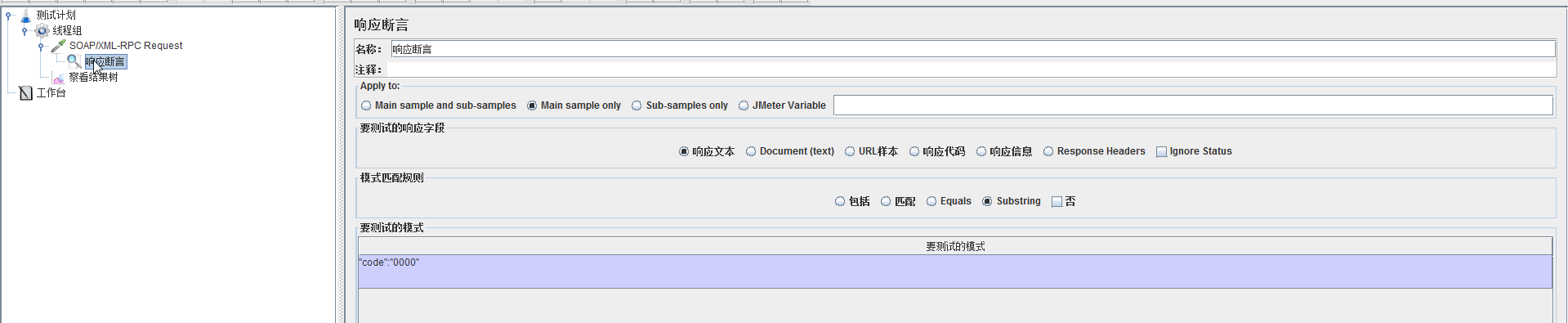Screen dimensions: 1568x323
Task: Collapse the 线程组 tree node
Action: pyautogui.click(x=25, y=31)
